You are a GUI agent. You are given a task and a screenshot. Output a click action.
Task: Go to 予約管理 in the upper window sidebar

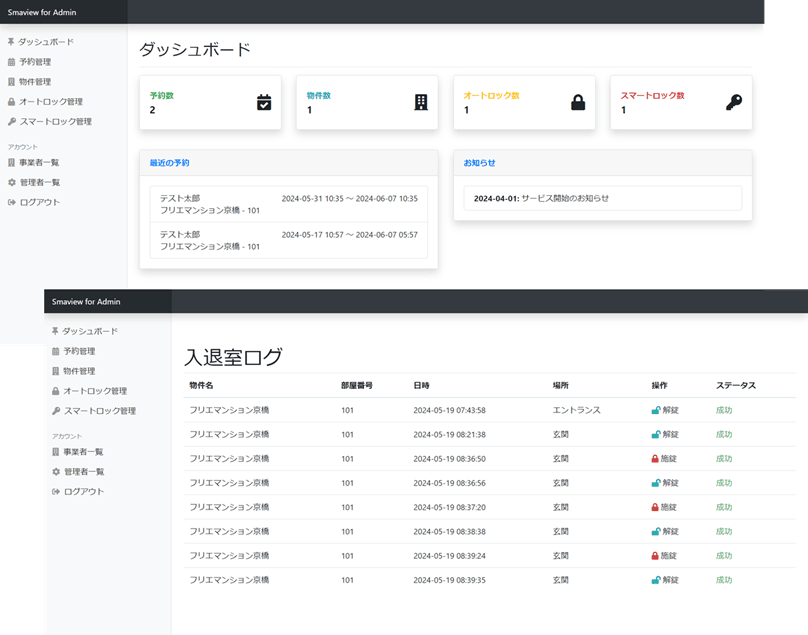click(x=35, y=62)
